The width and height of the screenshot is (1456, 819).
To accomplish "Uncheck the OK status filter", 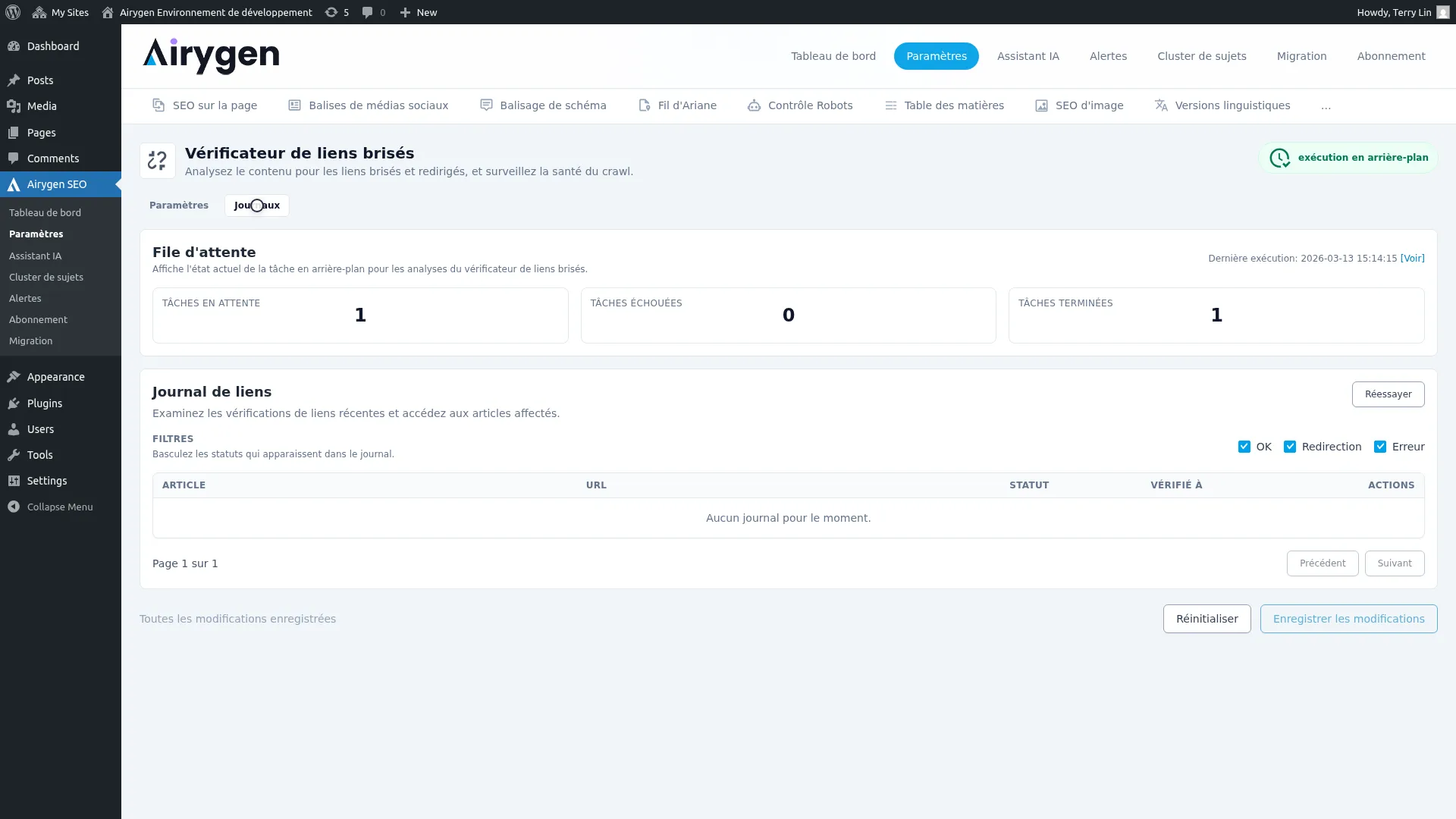I will (1244, 447).
